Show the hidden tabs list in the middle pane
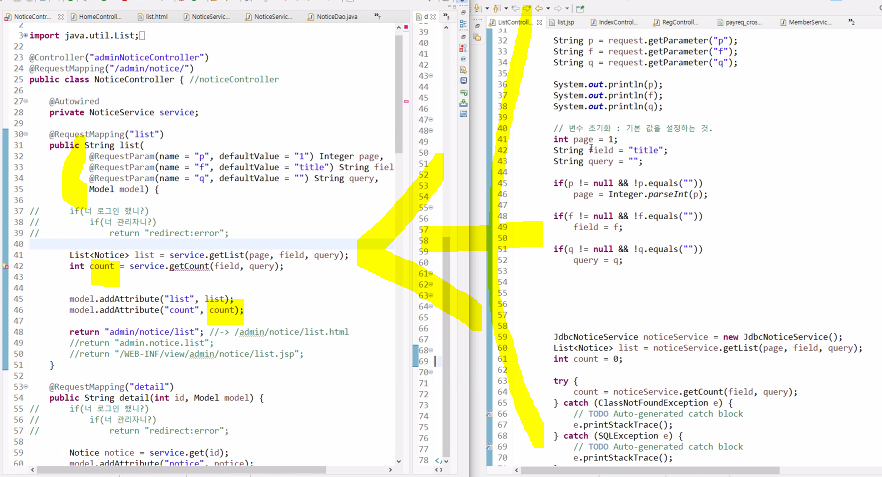882x477 pixels. (x=446, y=16)
